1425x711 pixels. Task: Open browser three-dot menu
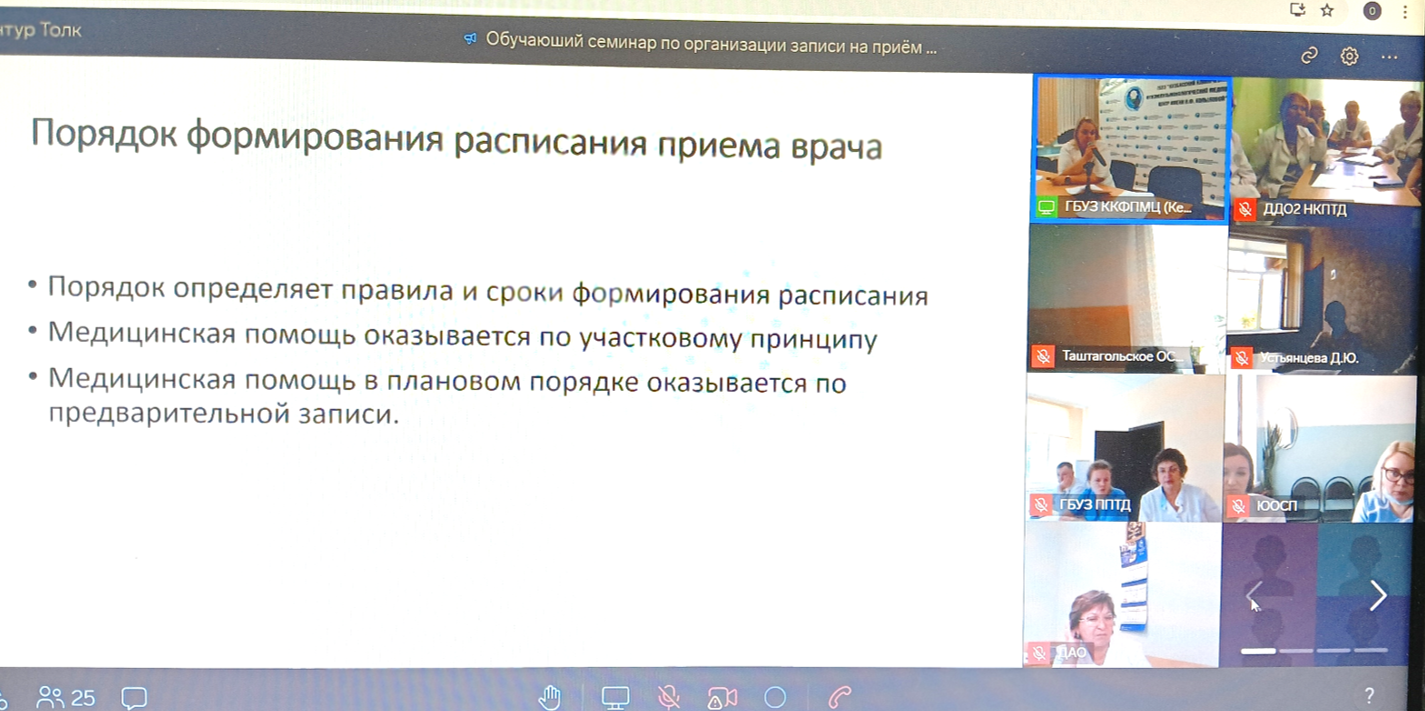[1405, 11]
